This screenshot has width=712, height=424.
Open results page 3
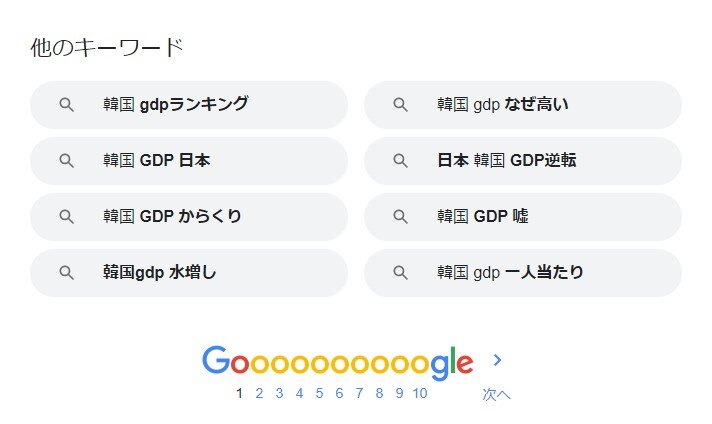point(279,393)
